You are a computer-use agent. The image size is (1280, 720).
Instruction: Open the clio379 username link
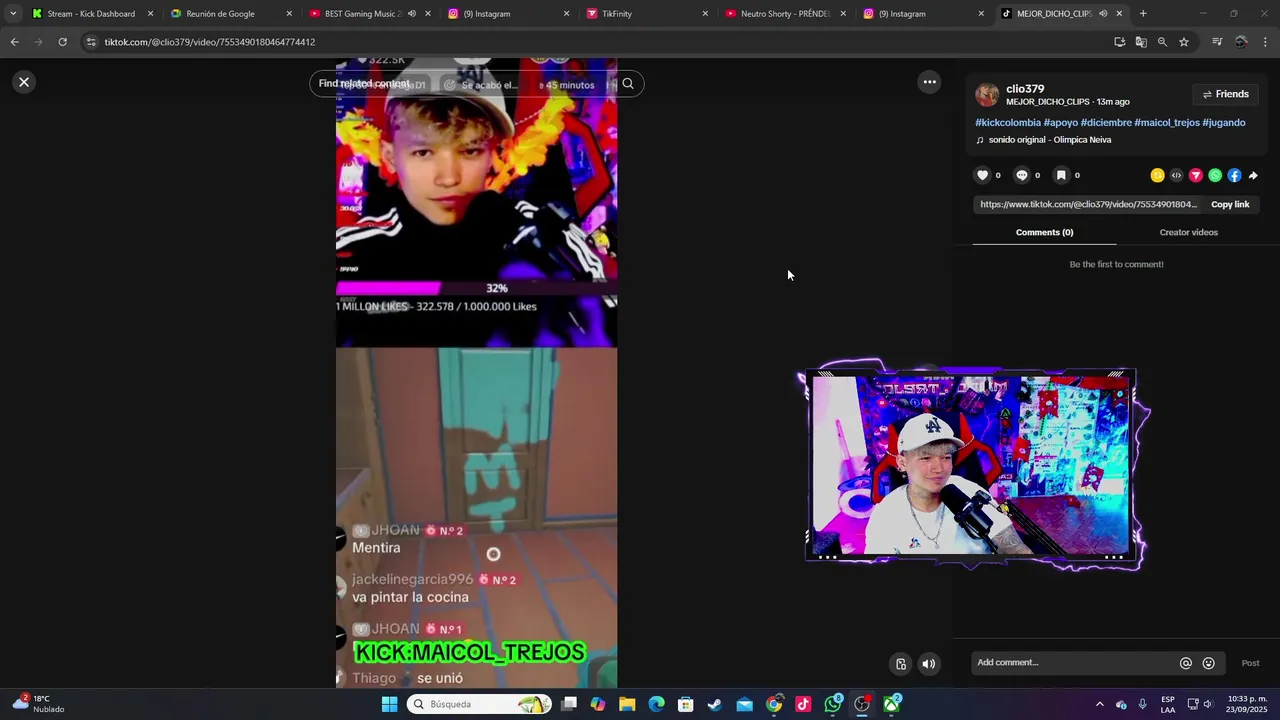pyautogui.click(x=1025, y=89)
